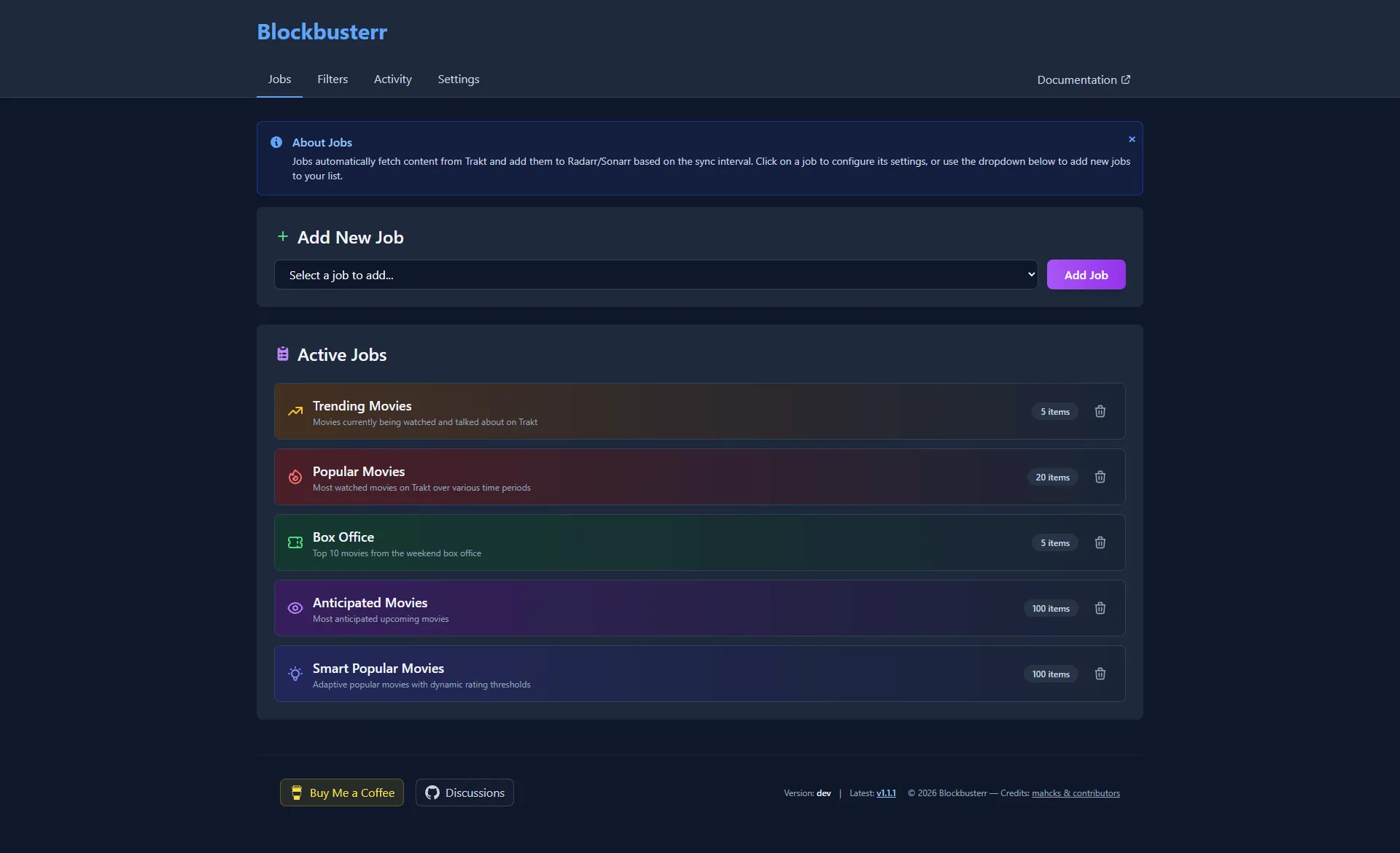Go to the Settings tab
The image size is (1400, 853).
point(458,79)
